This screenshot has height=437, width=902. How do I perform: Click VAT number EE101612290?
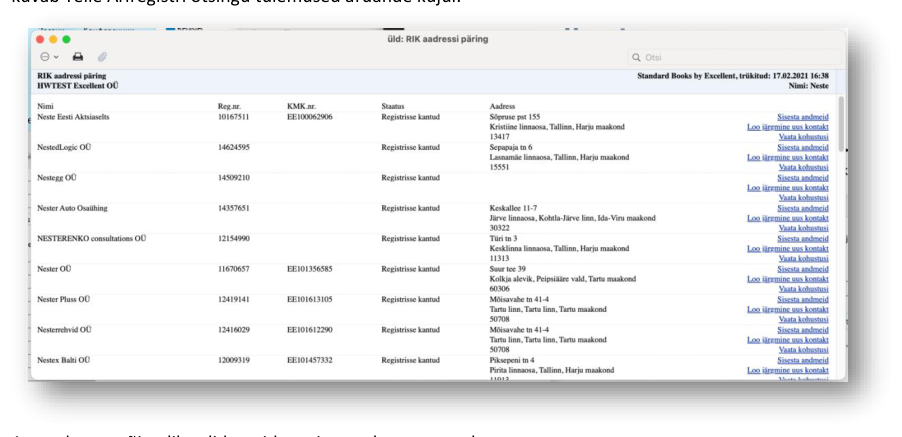(309, 329)
